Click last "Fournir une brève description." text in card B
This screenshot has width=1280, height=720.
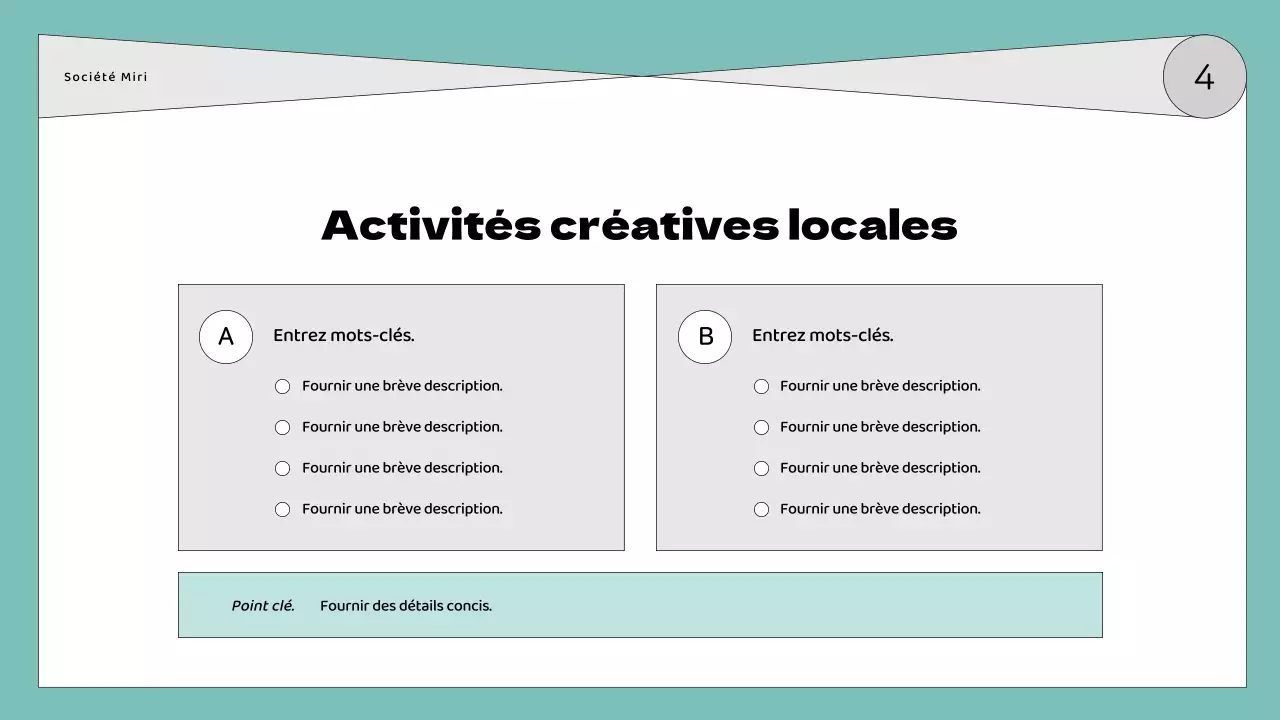(880, 509)
